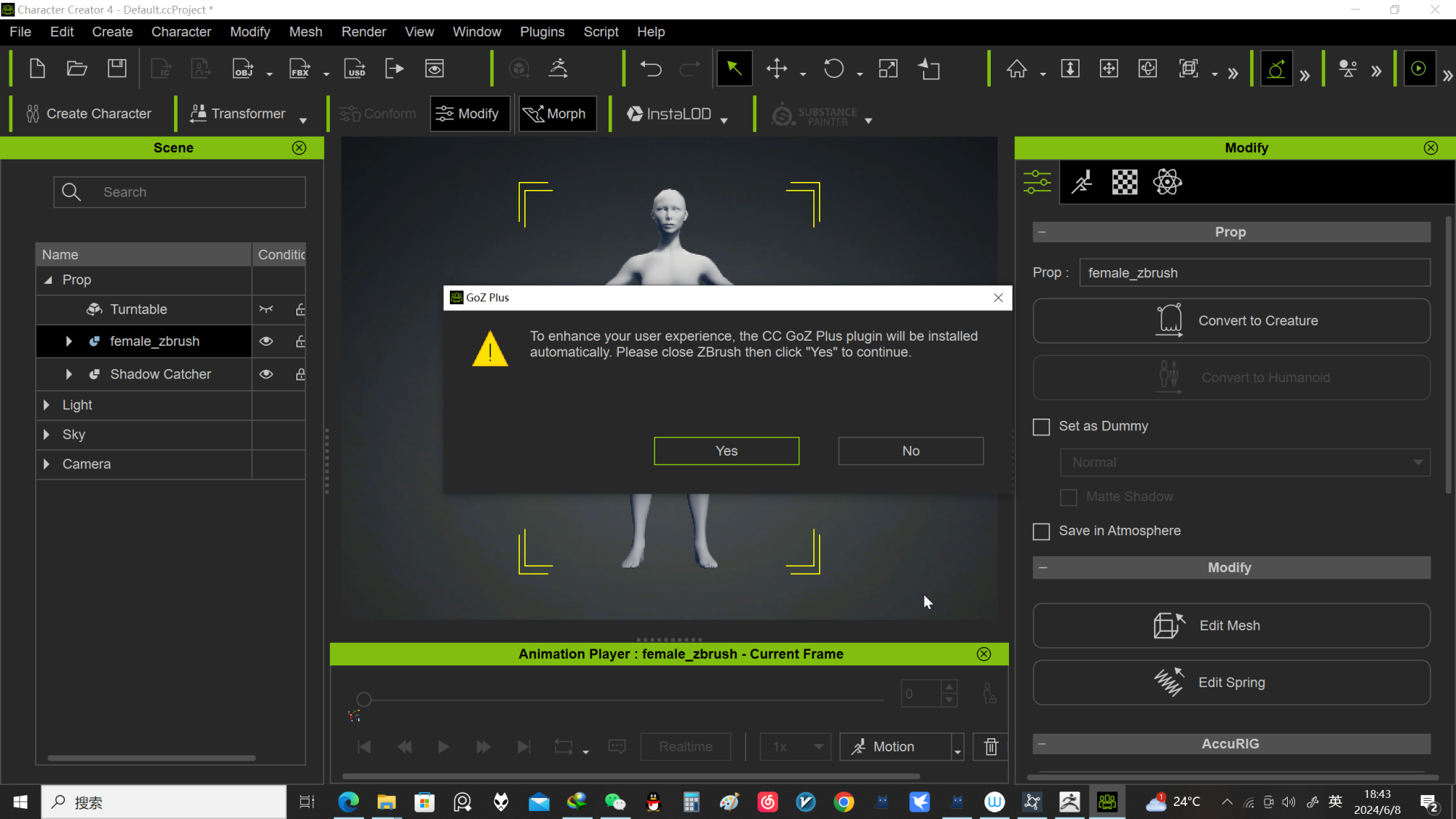Click the delete trash icon in Animation Player
The width and height of the screenshot is (1456, 819).
991,747
